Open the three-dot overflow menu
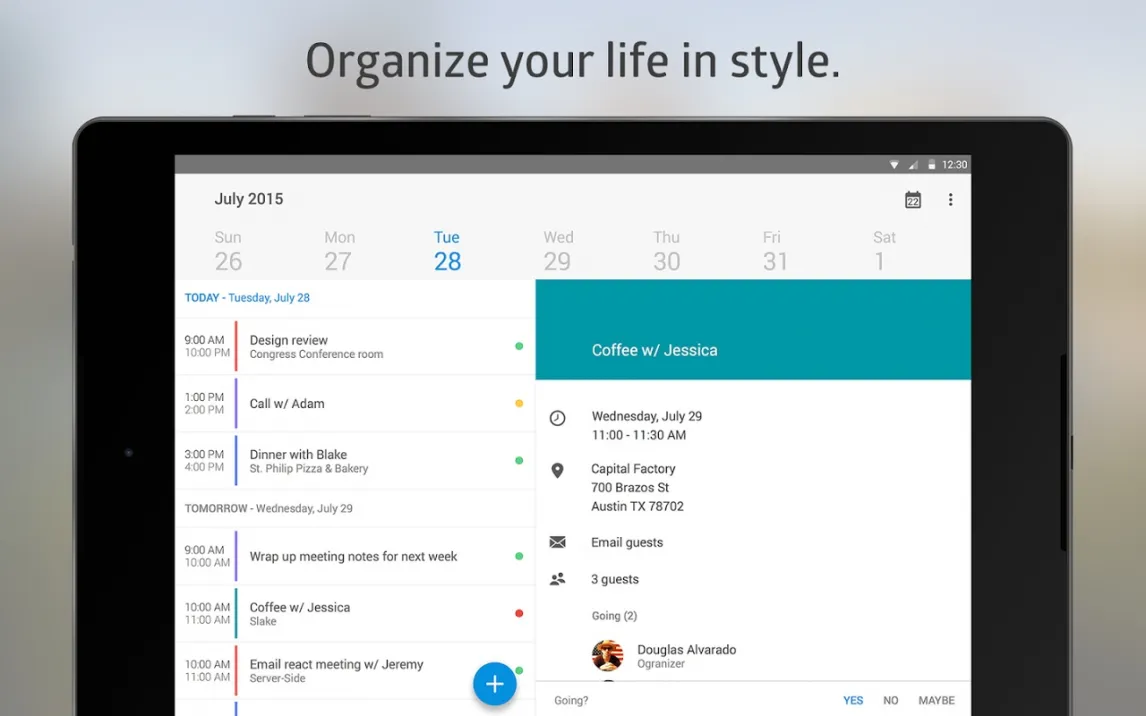1146x716 pixels. click(x=950, y=200)
